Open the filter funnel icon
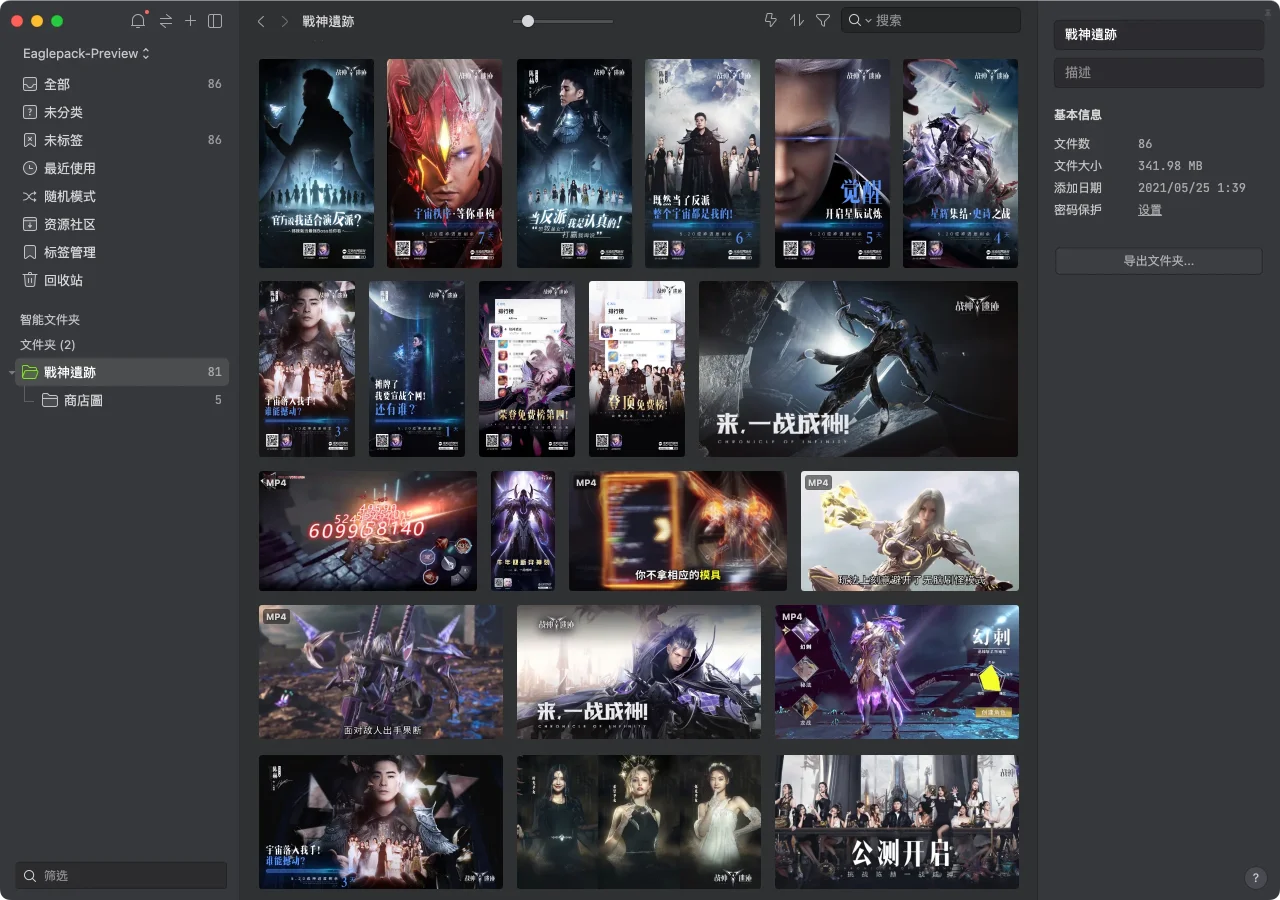The height and width of the screenshot is (900, 1280). [x=823, y=20]
